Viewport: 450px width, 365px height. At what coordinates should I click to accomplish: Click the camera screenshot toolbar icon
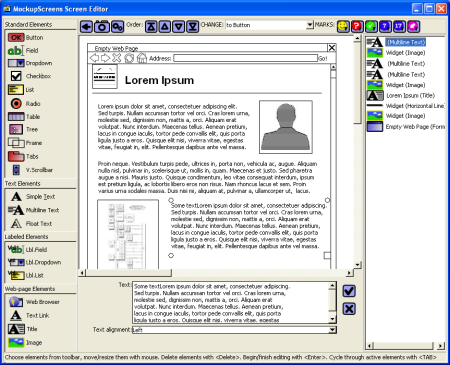(x=102, y=26)
